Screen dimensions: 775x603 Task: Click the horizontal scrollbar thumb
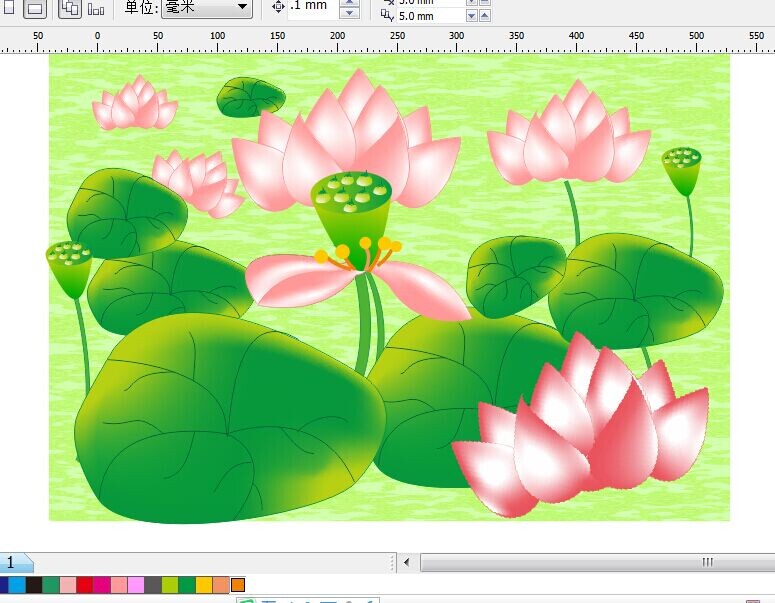click(x=706, y=563)
